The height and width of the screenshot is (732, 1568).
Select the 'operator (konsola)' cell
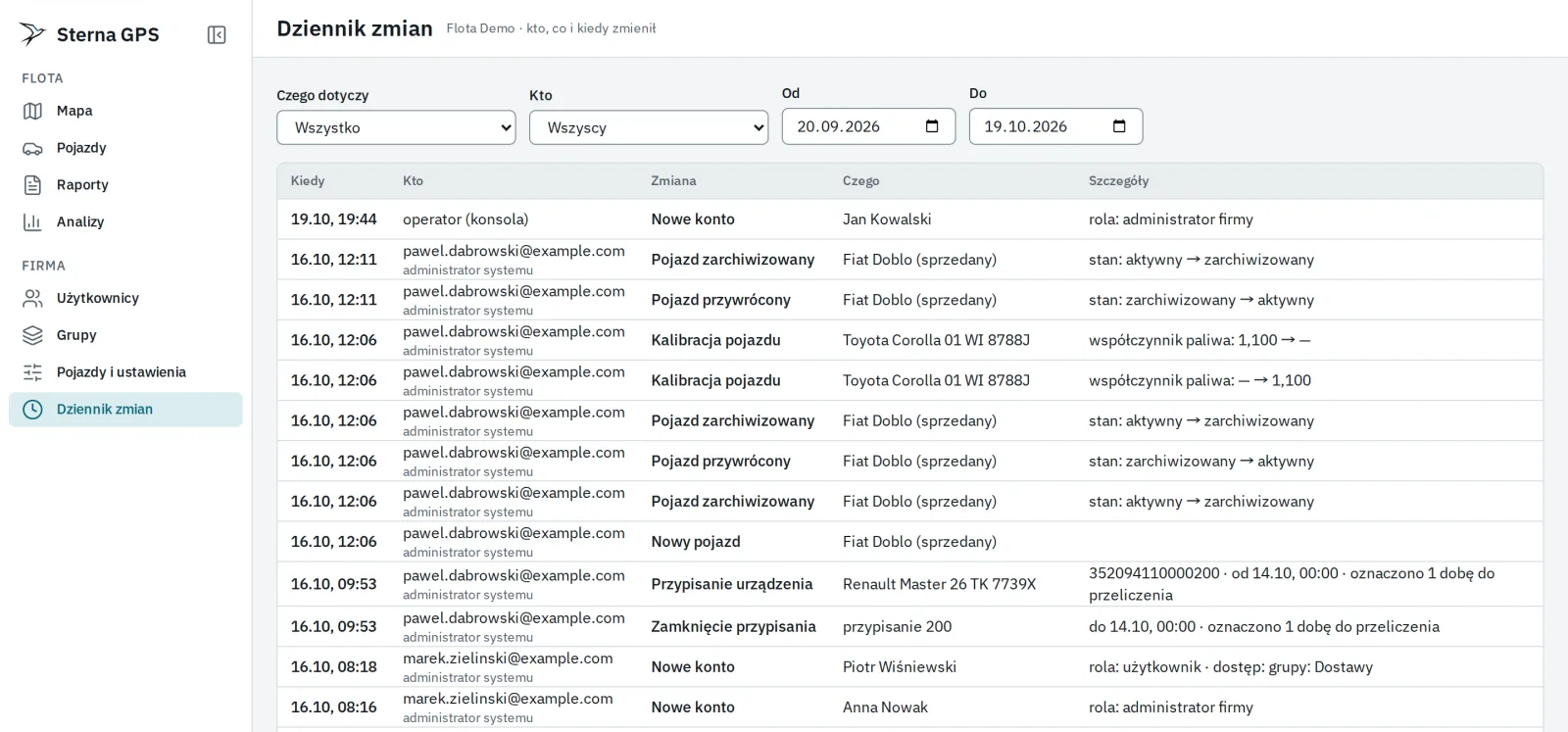coord(465,220)
